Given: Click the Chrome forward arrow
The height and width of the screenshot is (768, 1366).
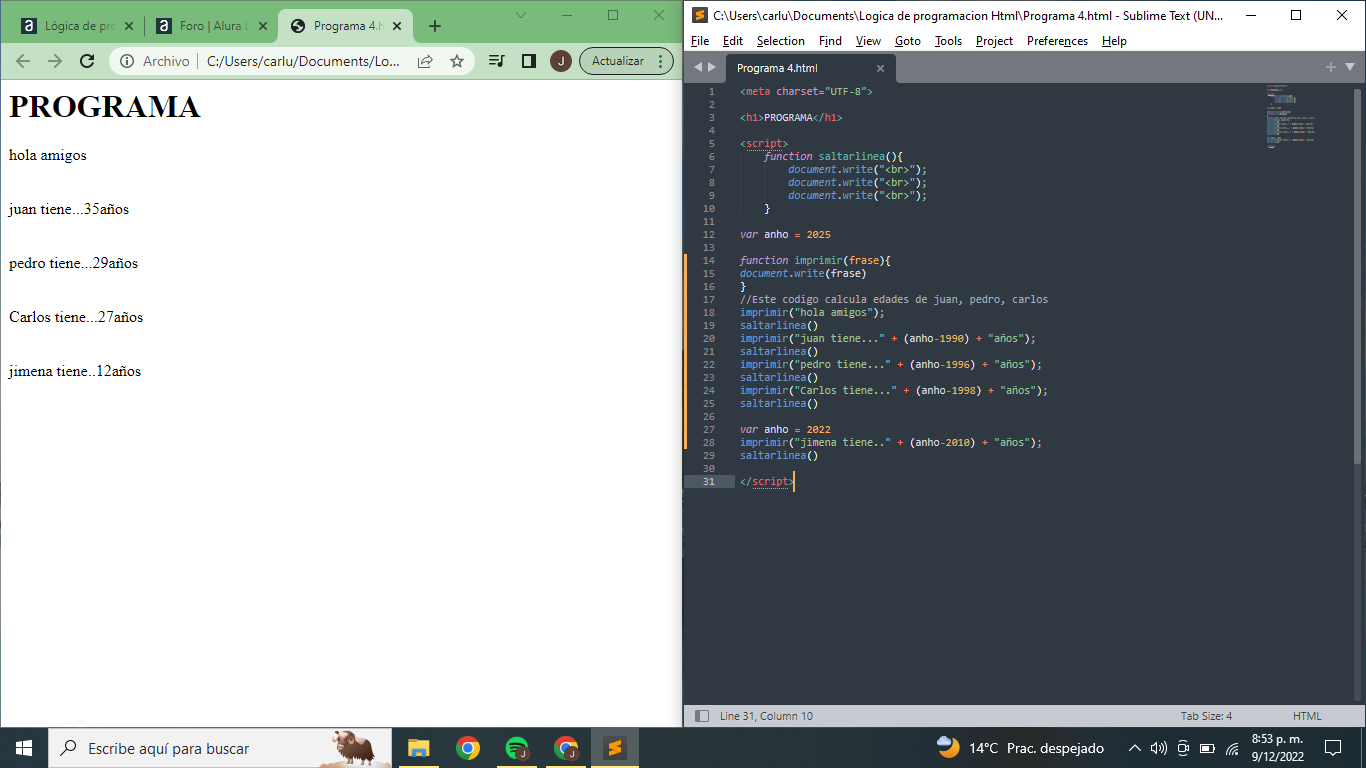Looking at the screenshot, I should (x=55, y=61).
